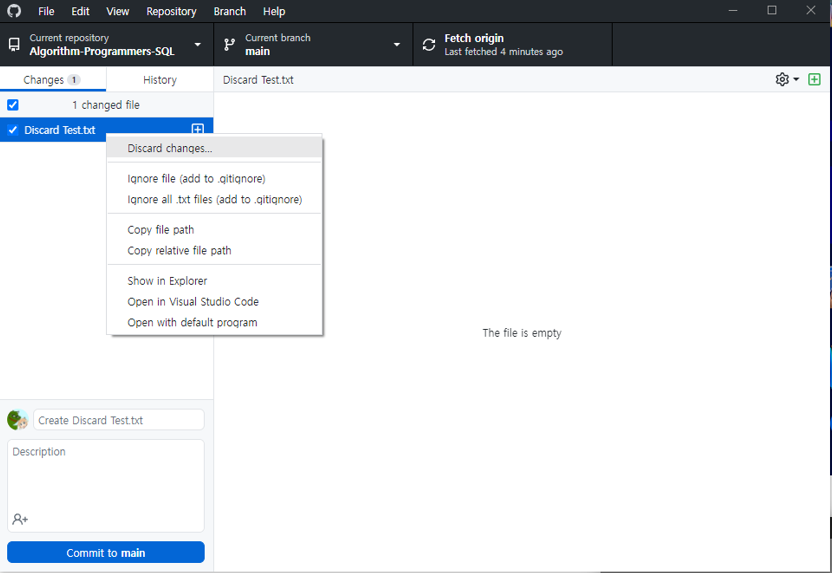This screenshot has height=573, width=832.
Task: Select Copy relative file path entry
Action: coord(214,250)
